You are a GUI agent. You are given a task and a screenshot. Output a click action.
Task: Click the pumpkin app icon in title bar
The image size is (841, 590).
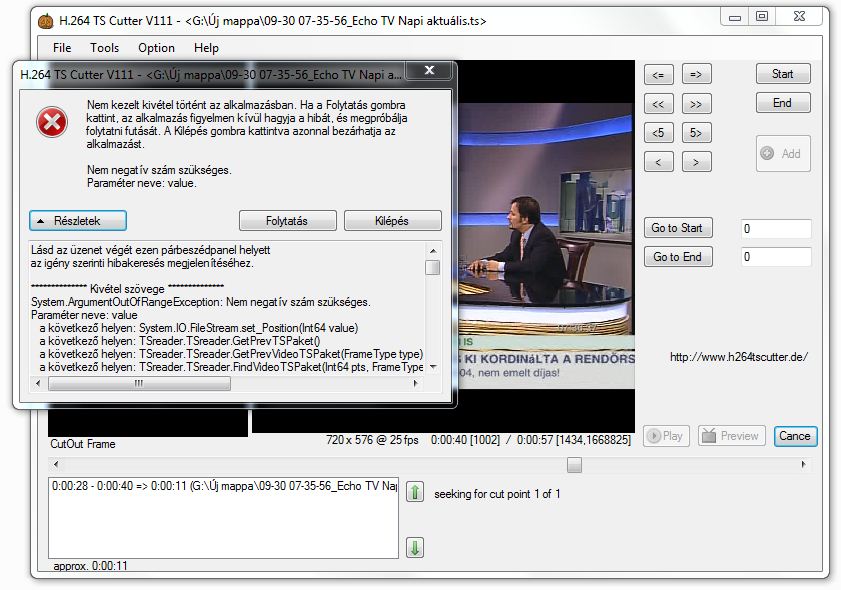(x=46, y=21)
